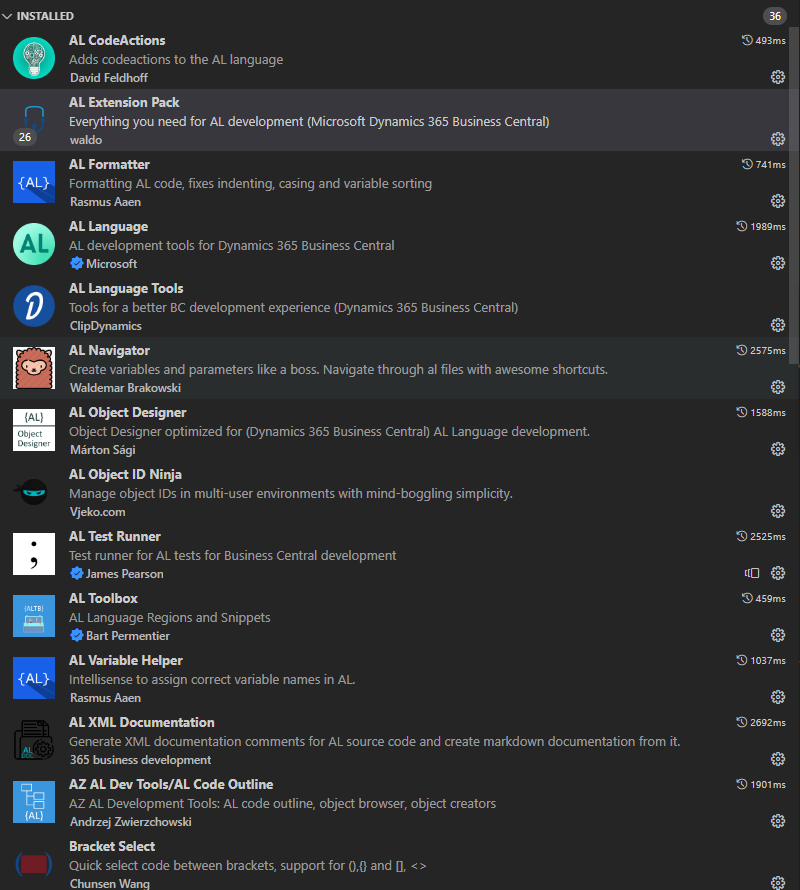The height and width of the screenshot is (890, 800).
Task: Open manage gear for AL Variable Helper
Action: click(778, 697)
